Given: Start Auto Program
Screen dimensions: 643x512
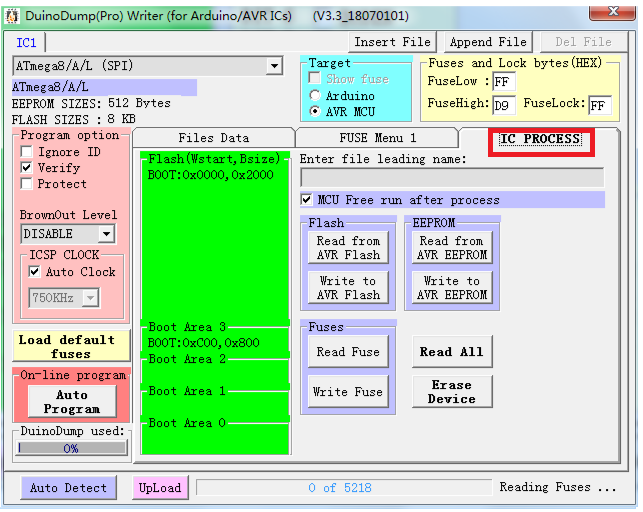Looking at the screenshot, I should (72, 402).
